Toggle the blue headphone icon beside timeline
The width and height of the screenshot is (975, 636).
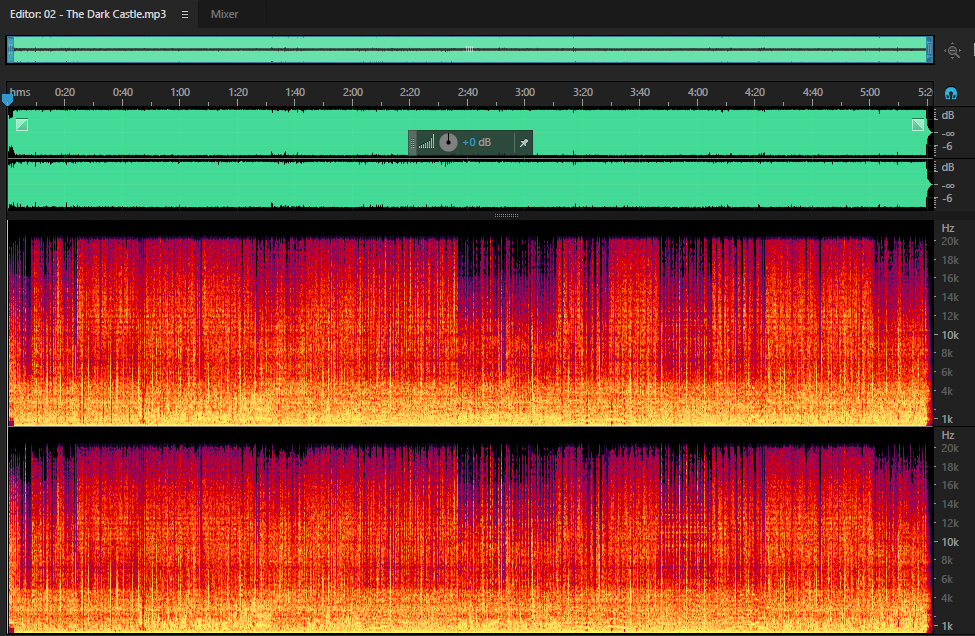click(x=951, y=94)
